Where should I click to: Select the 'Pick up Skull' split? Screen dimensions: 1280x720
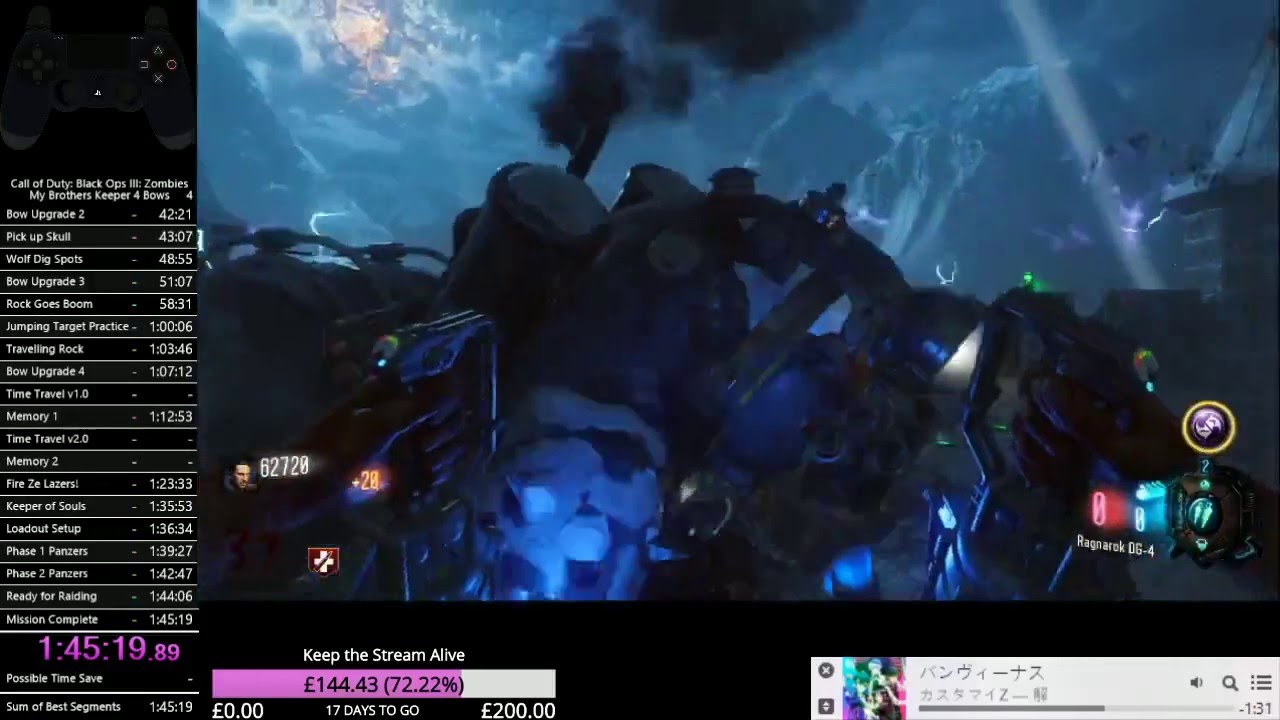(x=99, y=237)
